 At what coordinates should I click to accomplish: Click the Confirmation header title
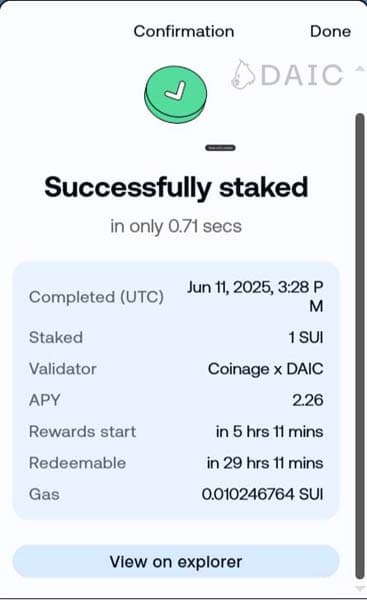(x=184, y=31)
